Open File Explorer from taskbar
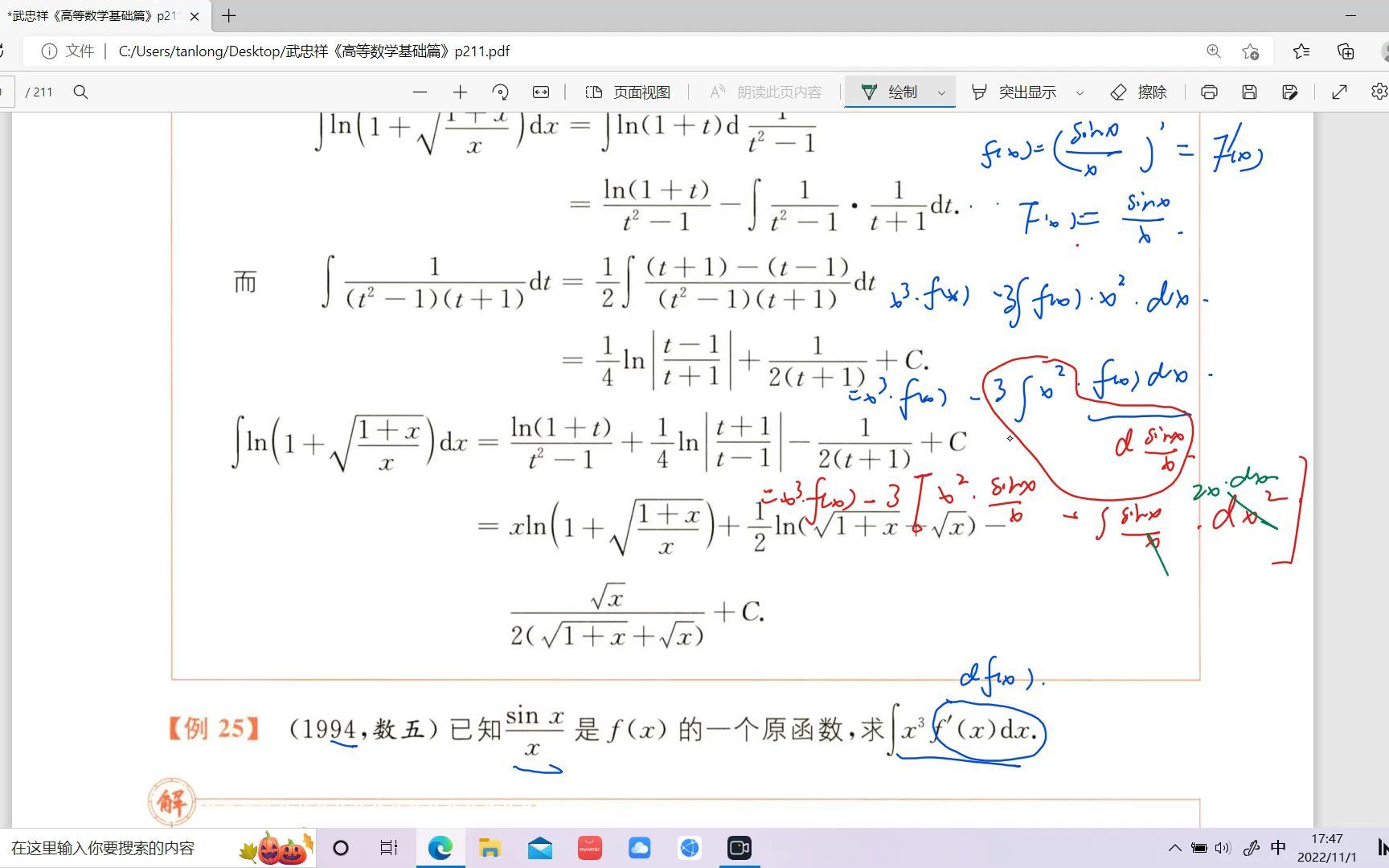 [x=490, y=848]
